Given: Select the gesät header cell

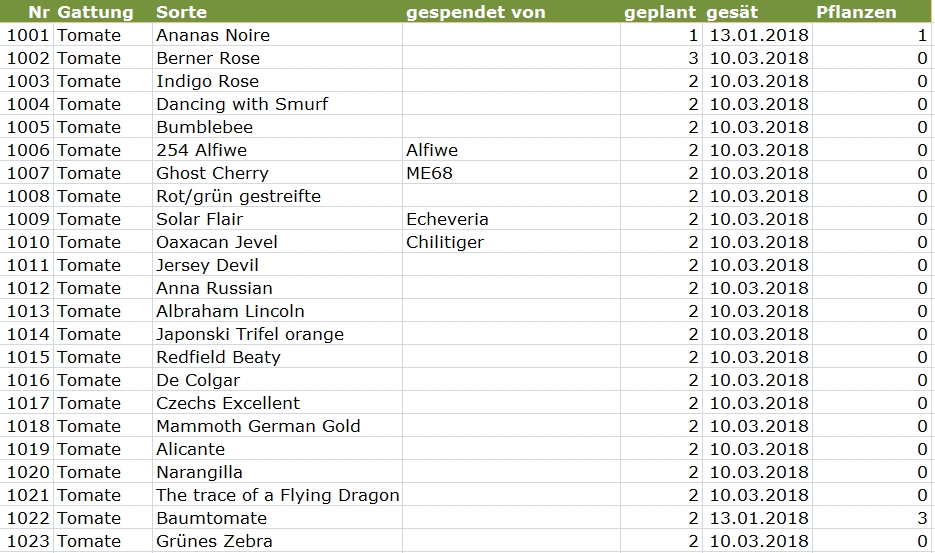Looking at the screenshot, I should [757, 11].
